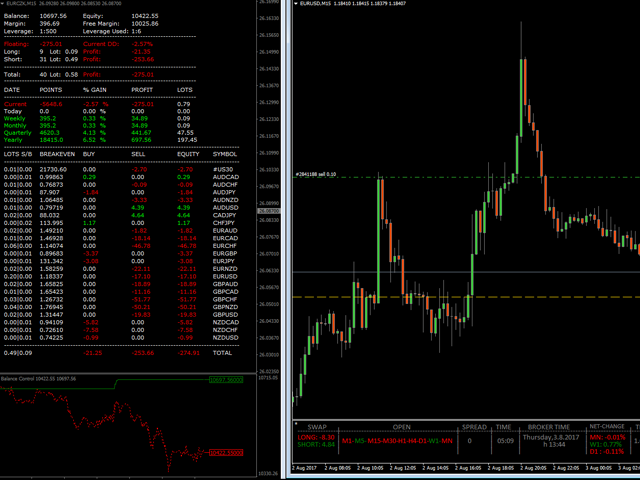This screenshot has width=640, height=480.
Task: Click the TOTAL label in bottom row
Action: click(224, 352)
